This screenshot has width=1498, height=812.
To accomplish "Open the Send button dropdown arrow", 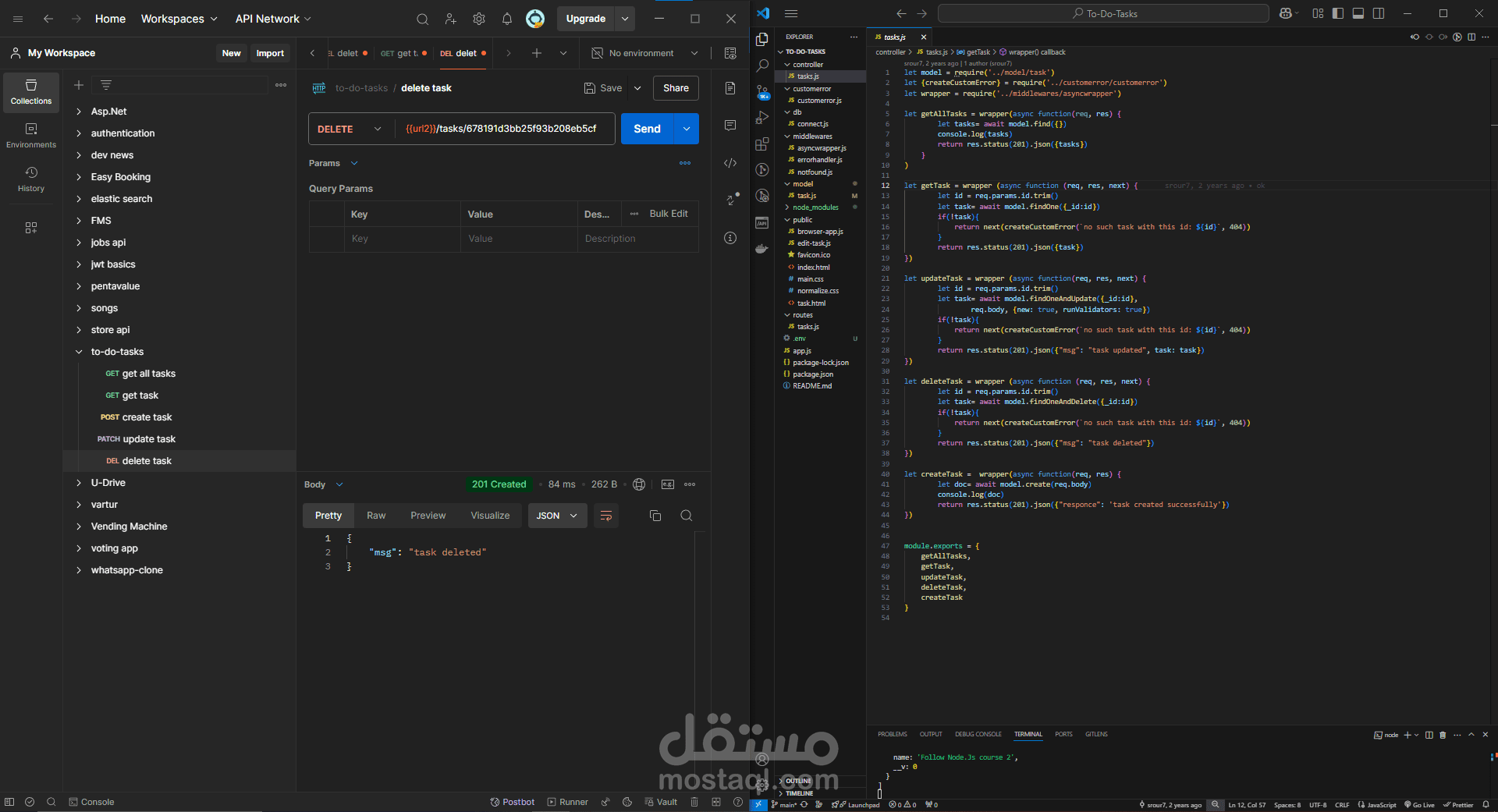I will pyautogui.click(x=686, y=129).
